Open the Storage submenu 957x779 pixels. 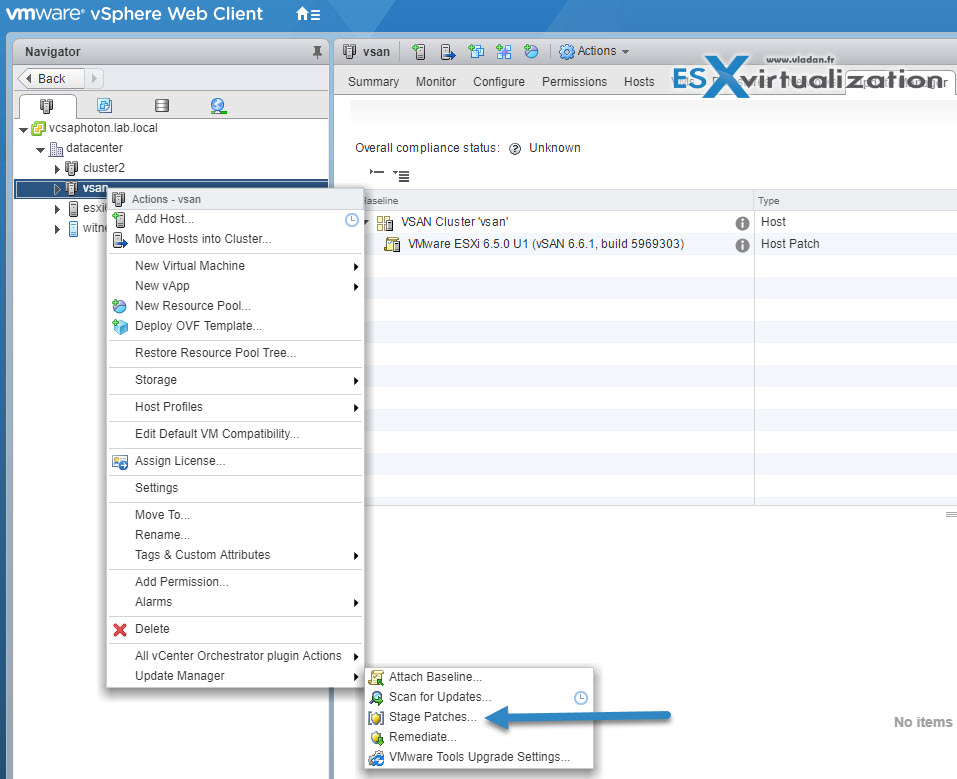[x=236, y=380]
